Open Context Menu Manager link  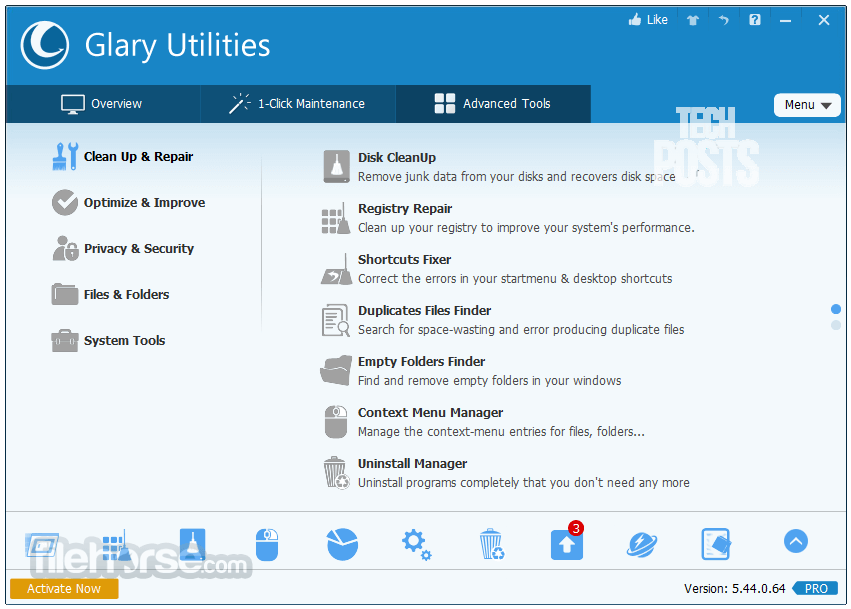pyautogui.click(x=430, y=413)
